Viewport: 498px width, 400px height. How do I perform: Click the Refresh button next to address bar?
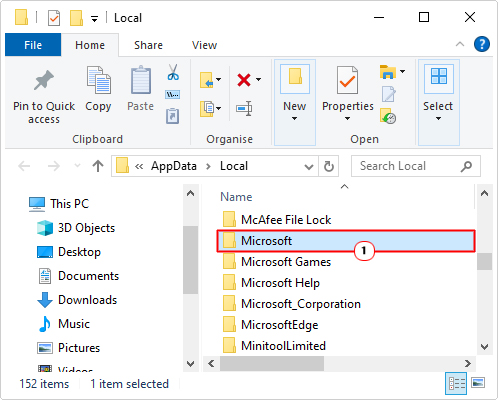(x=329, y=166)
